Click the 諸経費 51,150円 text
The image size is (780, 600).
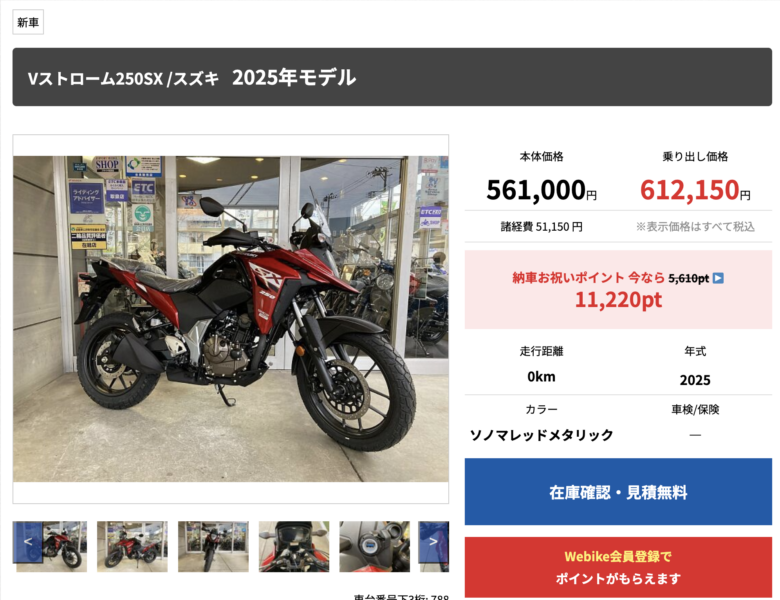tap(541, 227)
